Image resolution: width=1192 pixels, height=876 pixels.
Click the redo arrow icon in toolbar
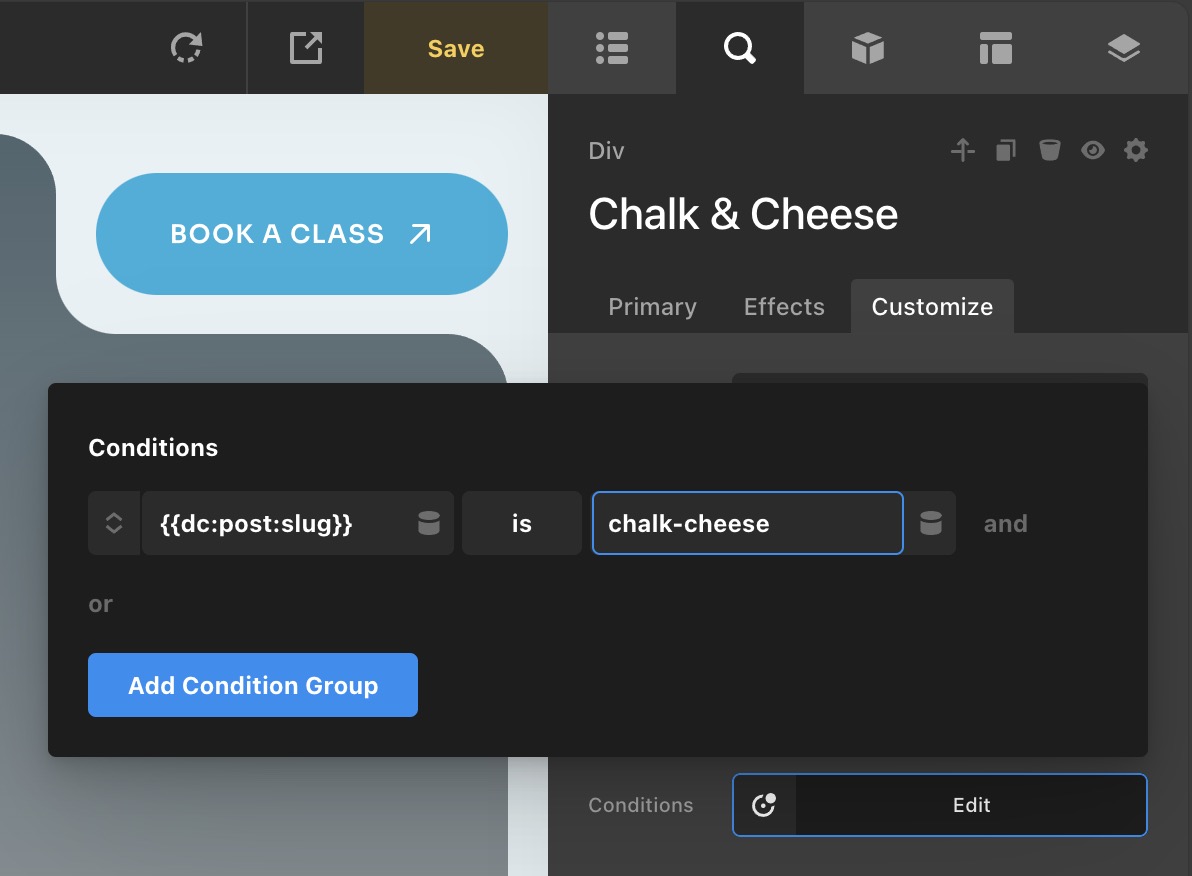186,48
